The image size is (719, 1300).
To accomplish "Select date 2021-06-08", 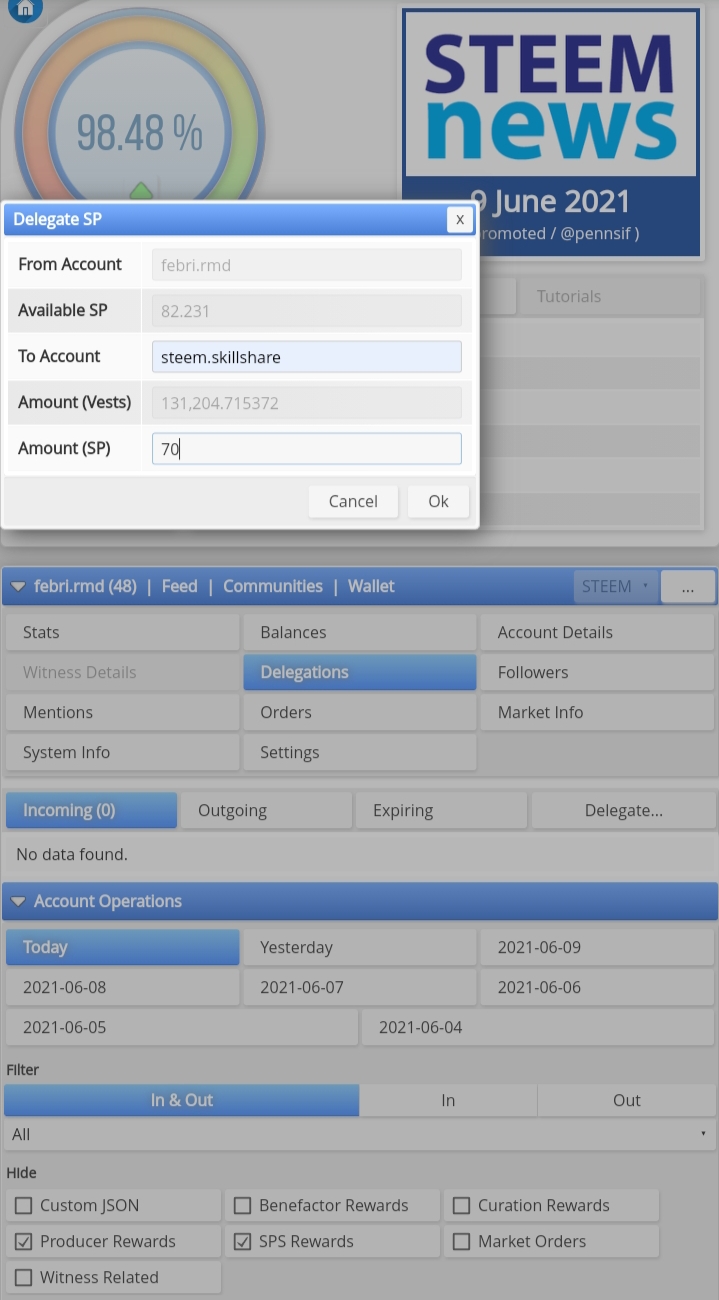I will click(x=122, y=987).
